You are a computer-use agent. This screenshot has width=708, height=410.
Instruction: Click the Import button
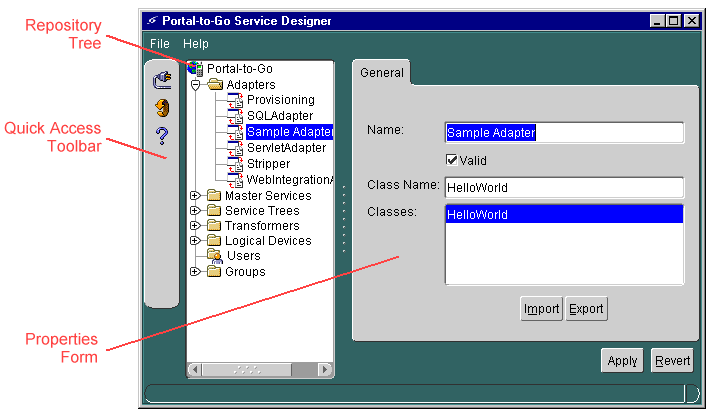click(541, 309)
